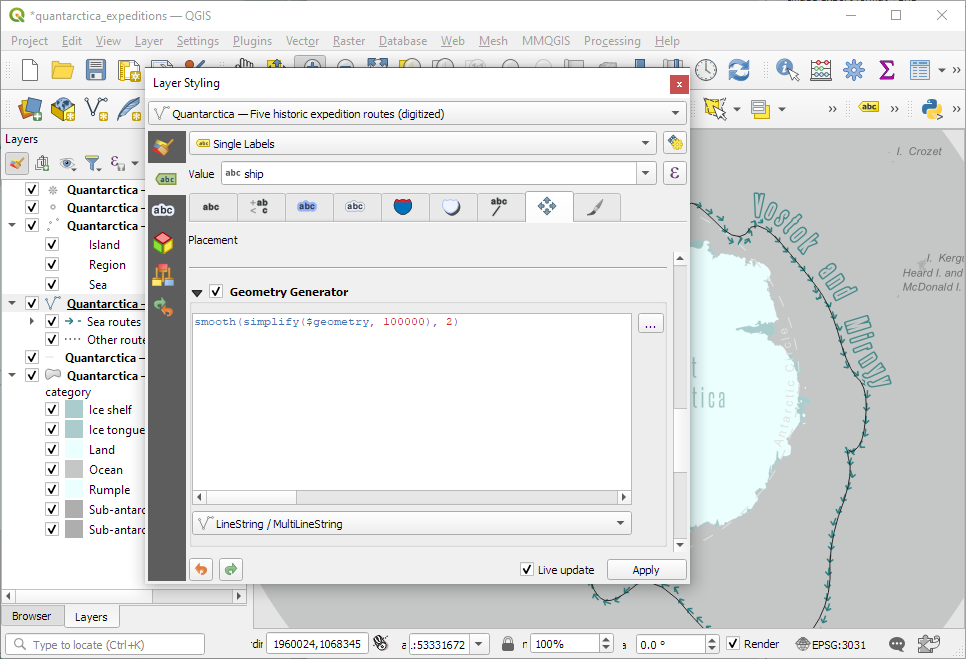Open messages log speech bubble icon
966x659 pixels.
coord(896,644)
